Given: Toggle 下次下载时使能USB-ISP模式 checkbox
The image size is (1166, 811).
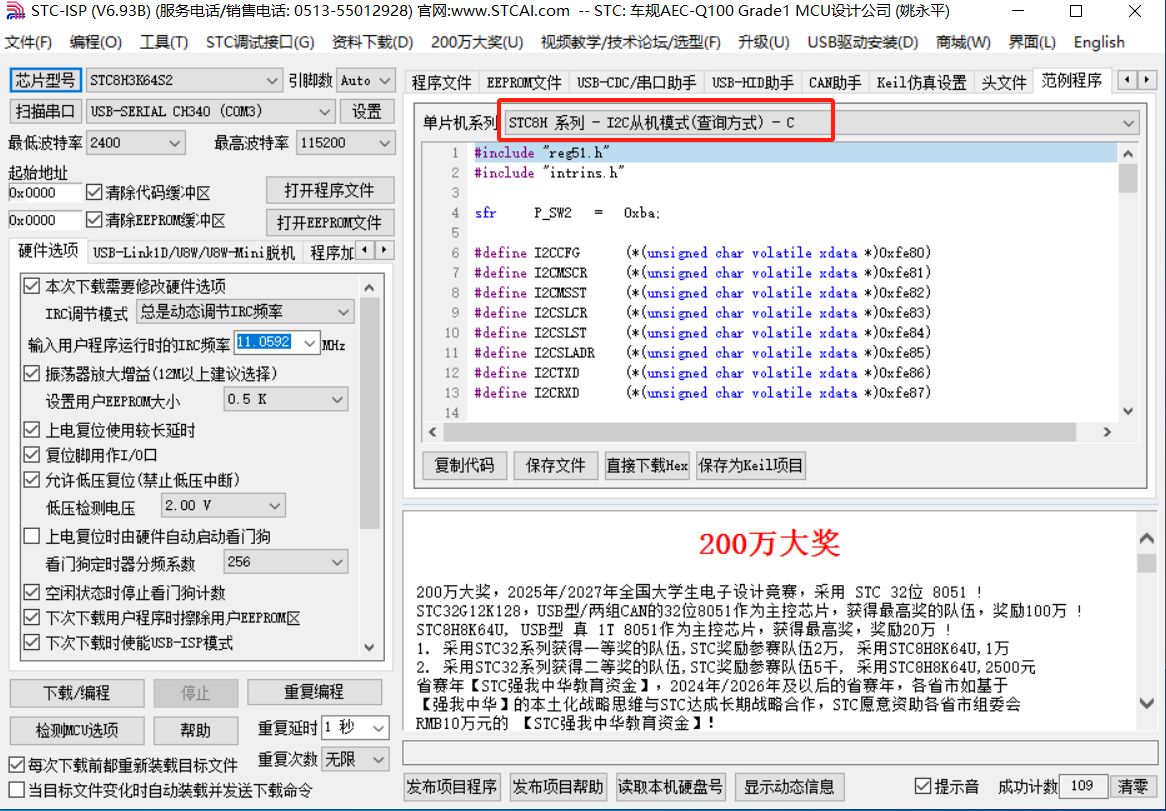Looking at the screenshot, I should [31, 643].
